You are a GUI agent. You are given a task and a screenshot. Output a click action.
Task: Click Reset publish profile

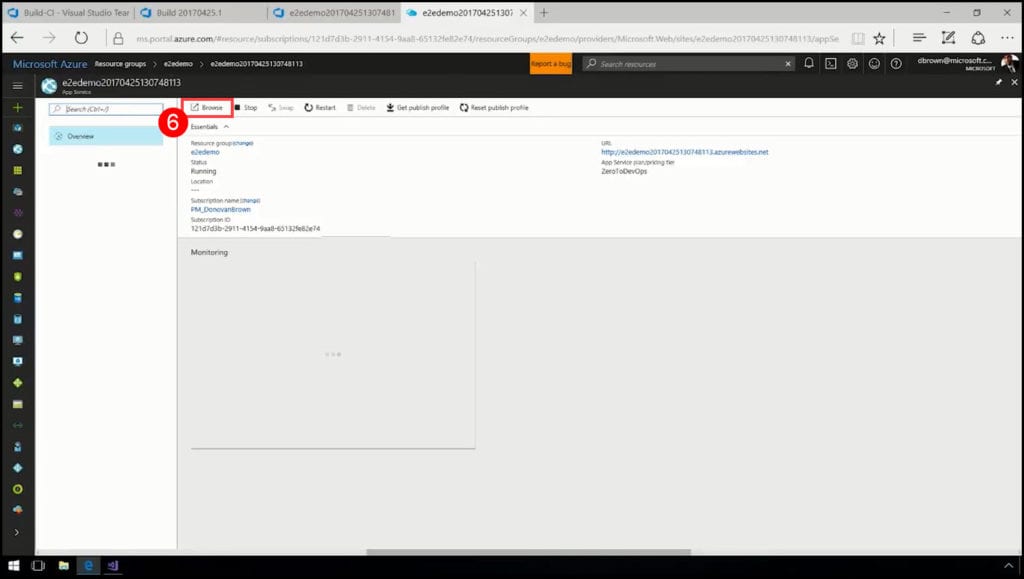pos(494,108)
